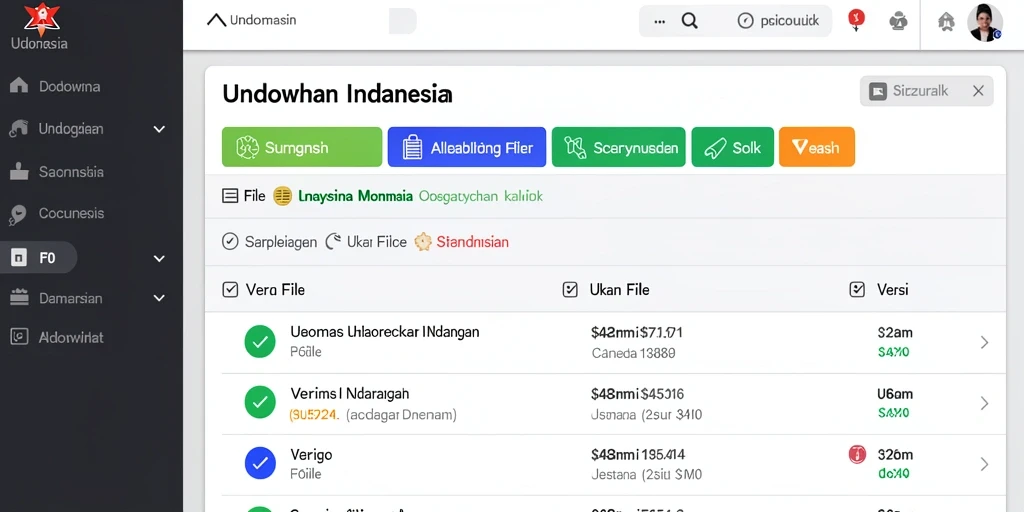Click the green Scarynusden button
Viewport: 1024px width, 512px height.
[x=618, y=147]
